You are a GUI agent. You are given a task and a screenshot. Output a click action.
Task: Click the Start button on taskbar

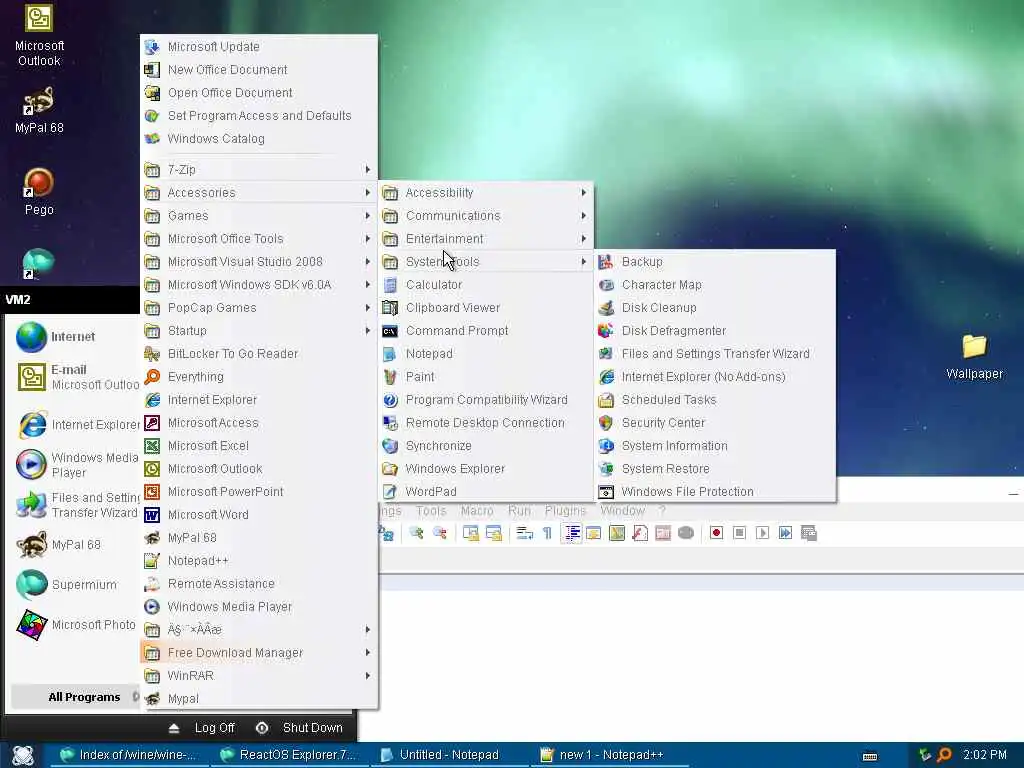pos(22,755)
